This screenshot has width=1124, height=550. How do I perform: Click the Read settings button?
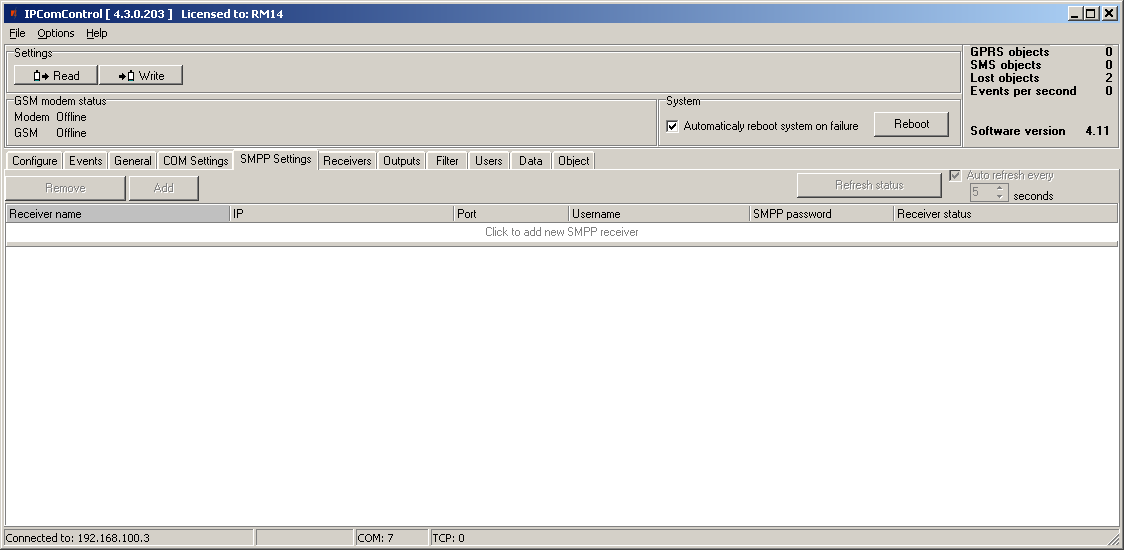coord(55,75)
